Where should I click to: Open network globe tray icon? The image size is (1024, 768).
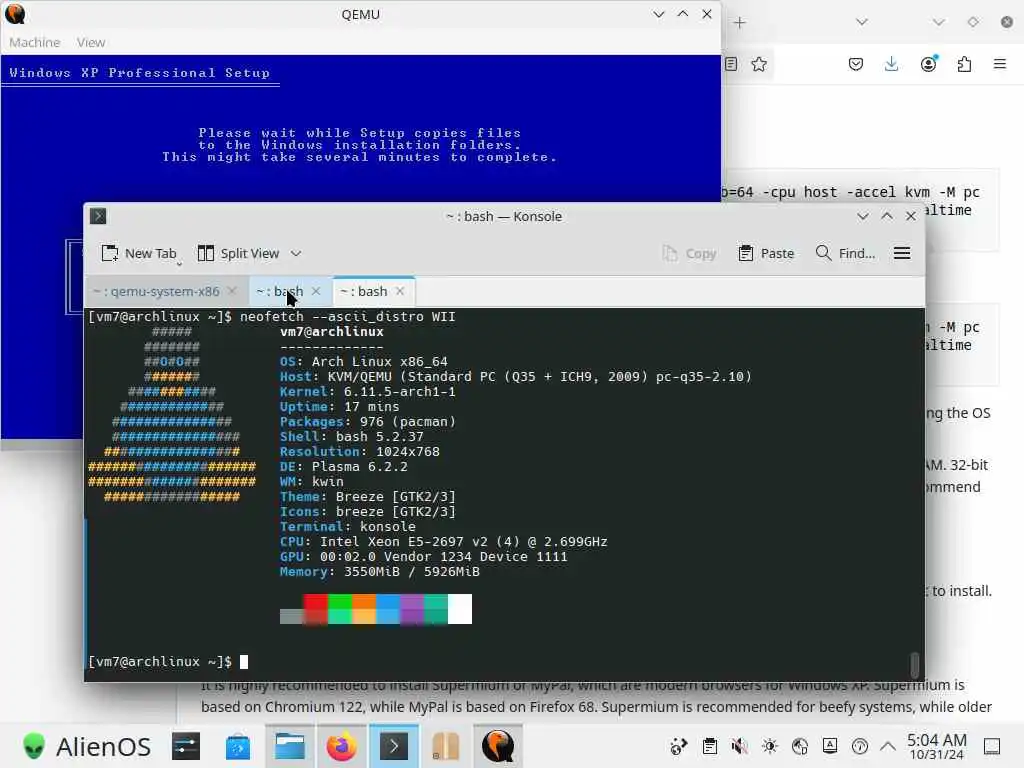(x=800, y=746)
